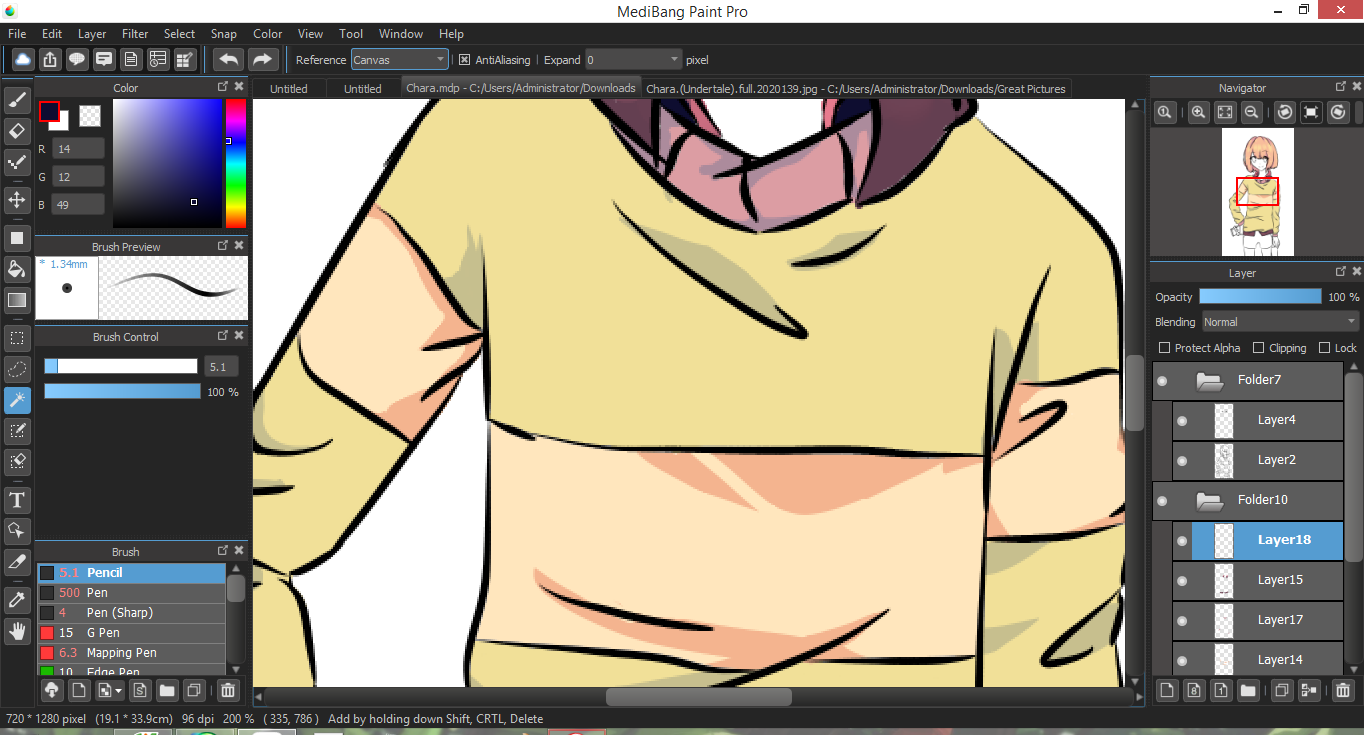Image resolution: width=1364 pixels, height=735 pixels.
Task: Download cloud brush in Brush panel
Action: tap(51, 690)
